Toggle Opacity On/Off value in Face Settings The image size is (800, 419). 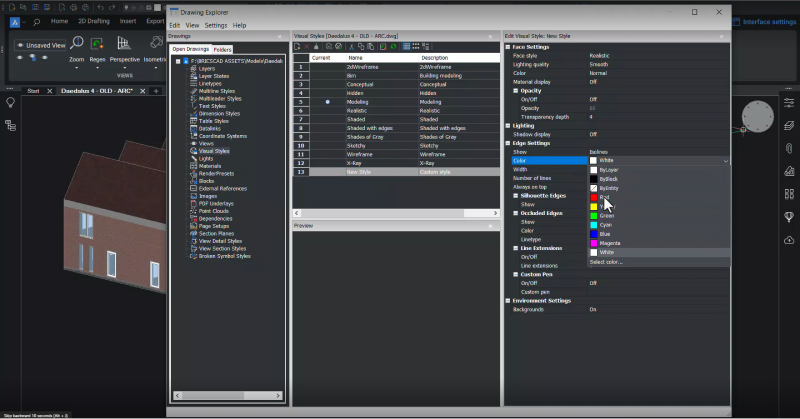(x=658, y=100)
